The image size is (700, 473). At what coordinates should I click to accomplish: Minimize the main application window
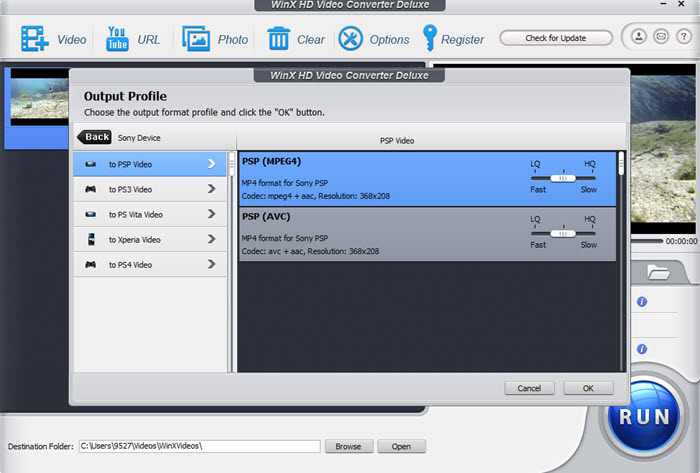point(663,4)
